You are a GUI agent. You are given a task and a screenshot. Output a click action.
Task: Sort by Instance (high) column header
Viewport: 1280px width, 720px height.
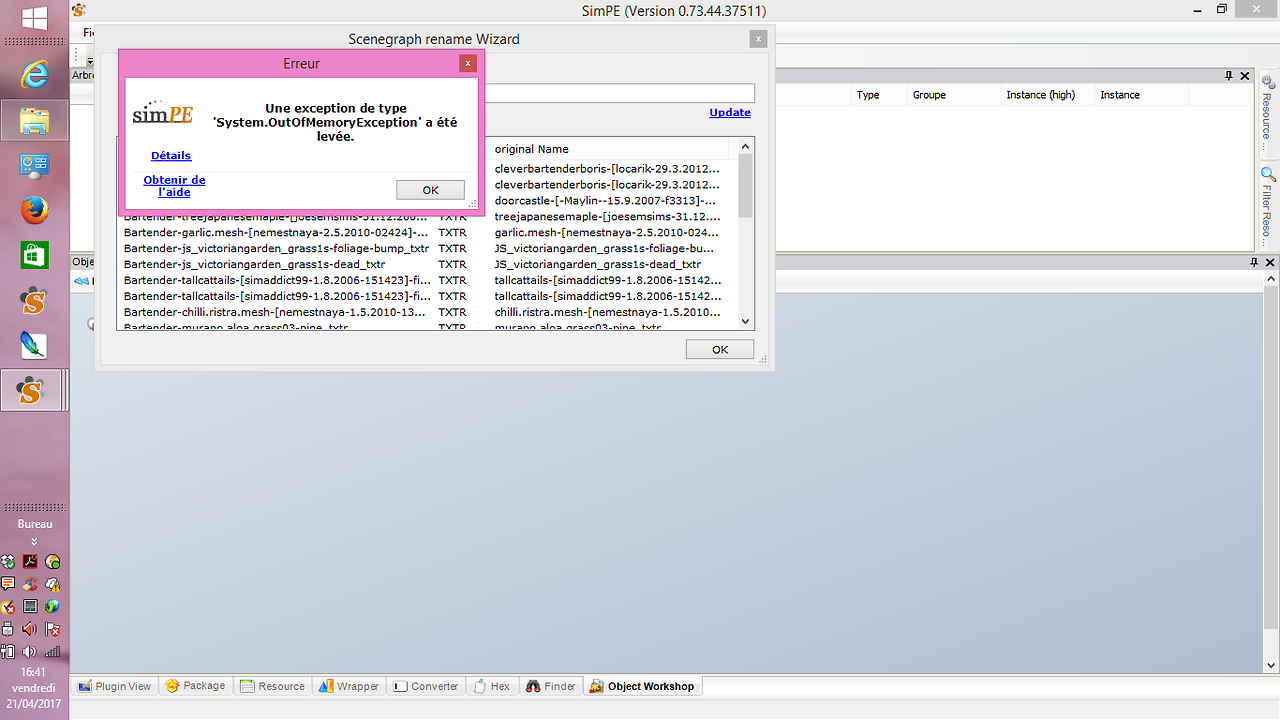tap(1040, 95)
